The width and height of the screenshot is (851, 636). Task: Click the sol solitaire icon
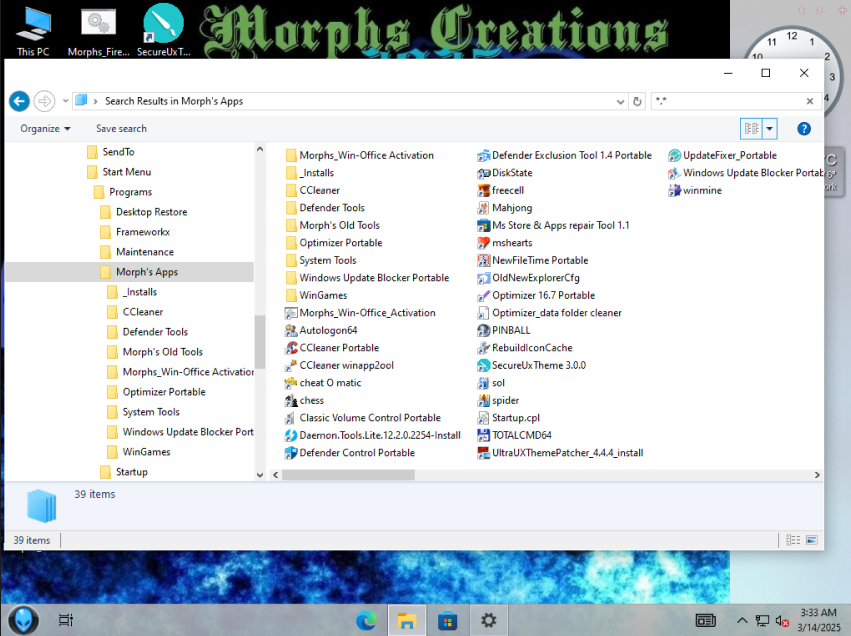[x=483, y=383]
